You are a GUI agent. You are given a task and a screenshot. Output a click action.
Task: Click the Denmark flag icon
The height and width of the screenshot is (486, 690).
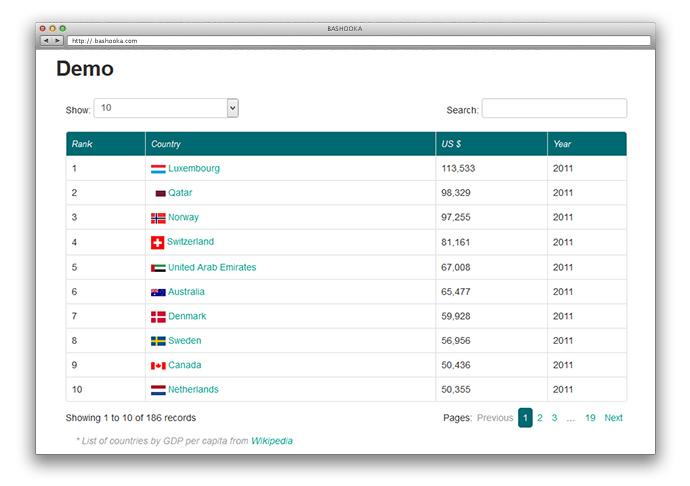(158, 316)
